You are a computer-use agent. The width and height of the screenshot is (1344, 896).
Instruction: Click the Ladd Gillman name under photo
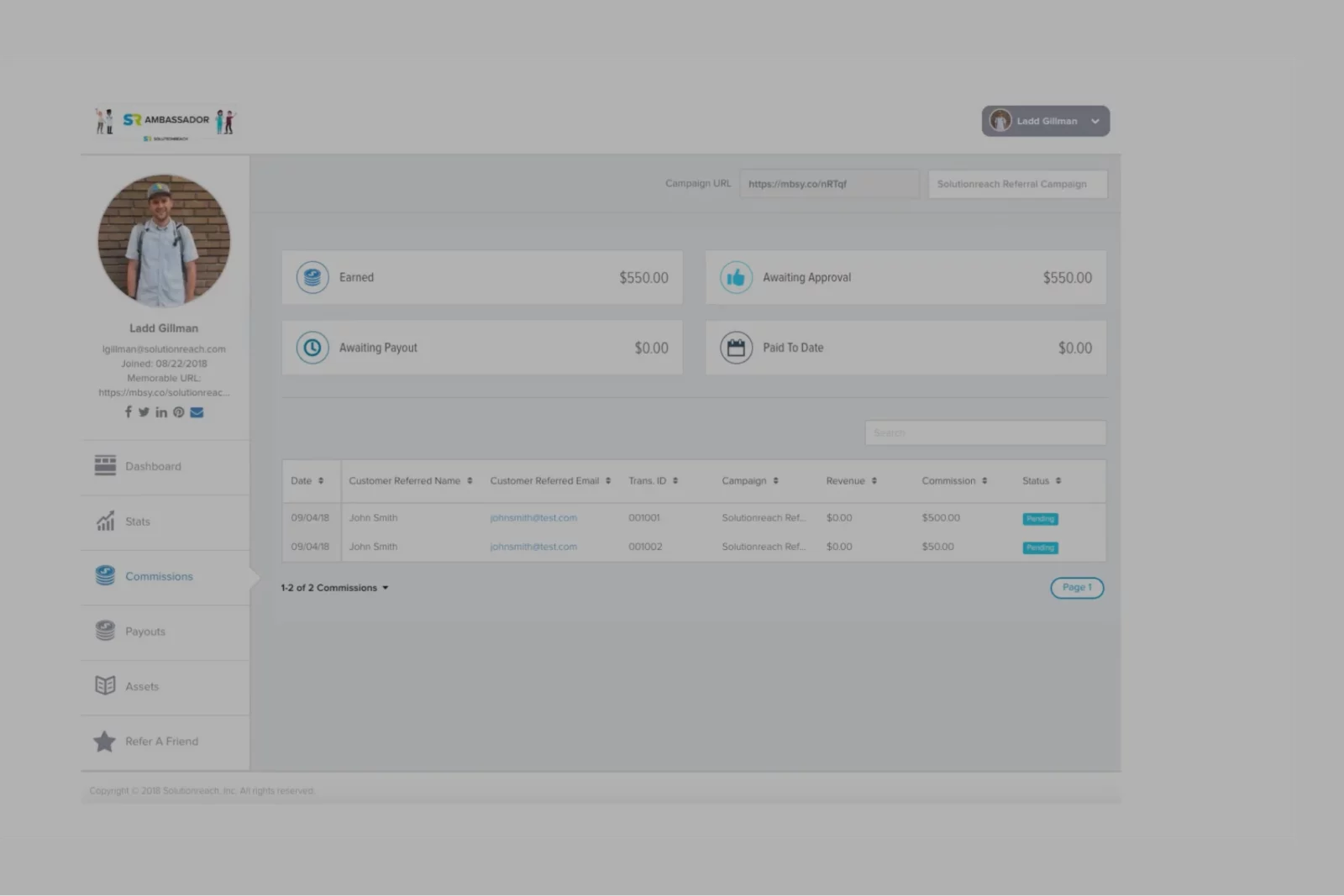164,328
